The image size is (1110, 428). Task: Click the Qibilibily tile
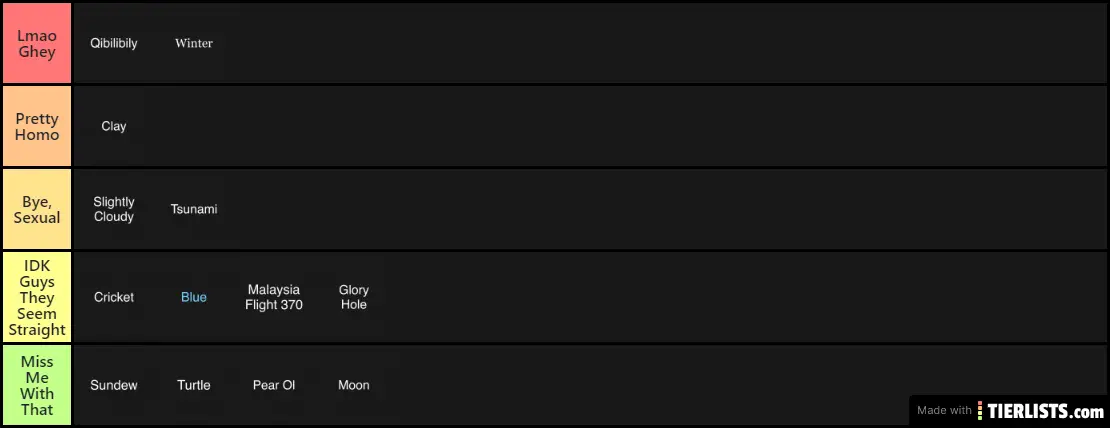pyautogui.click(x=114, y=43)
